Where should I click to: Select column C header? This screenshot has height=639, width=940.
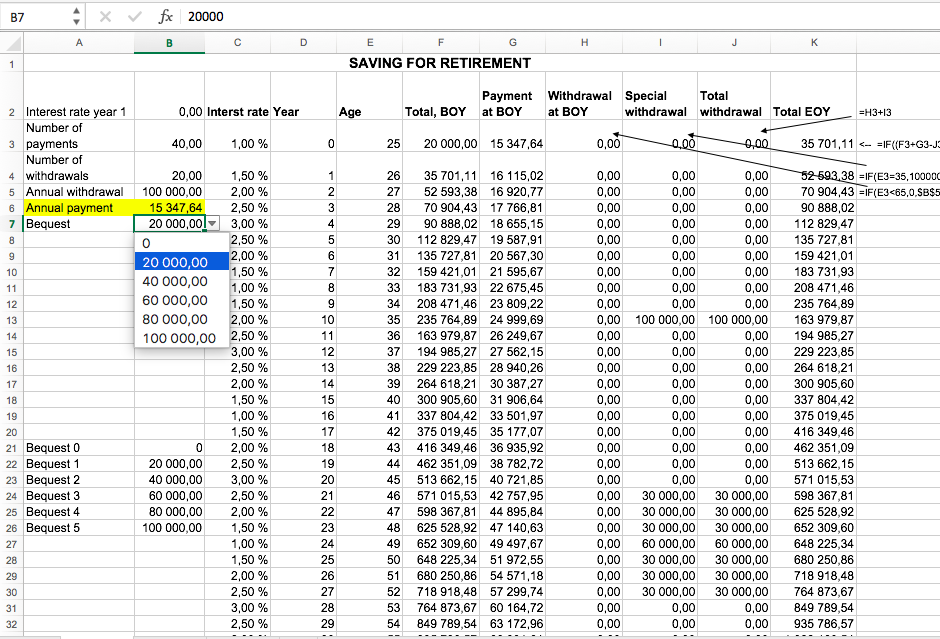click(237, 43)
